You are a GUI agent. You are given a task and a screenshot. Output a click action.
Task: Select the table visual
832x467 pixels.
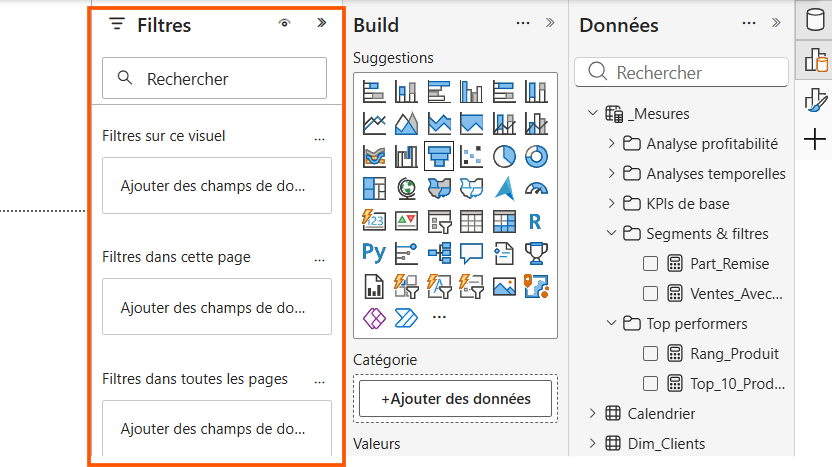coord(471,221)
